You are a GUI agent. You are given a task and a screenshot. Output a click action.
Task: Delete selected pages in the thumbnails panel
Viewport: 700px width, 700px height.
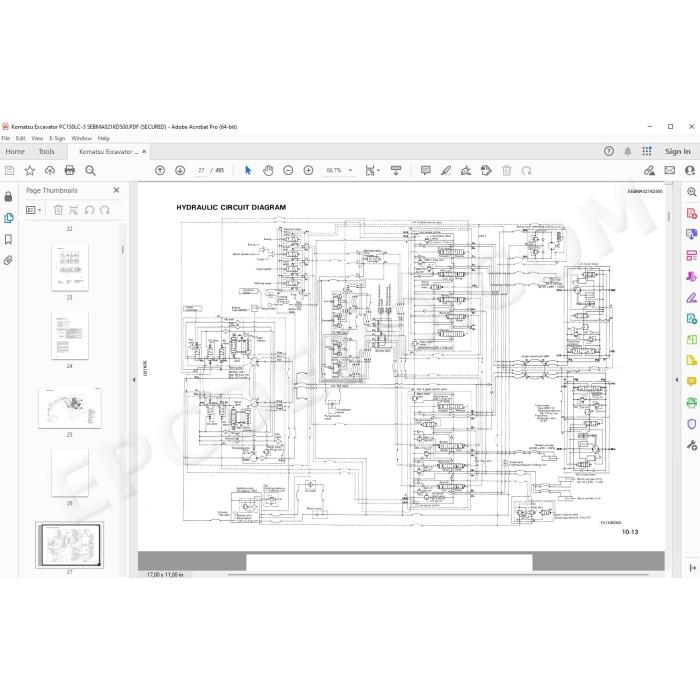click(58, 210)
